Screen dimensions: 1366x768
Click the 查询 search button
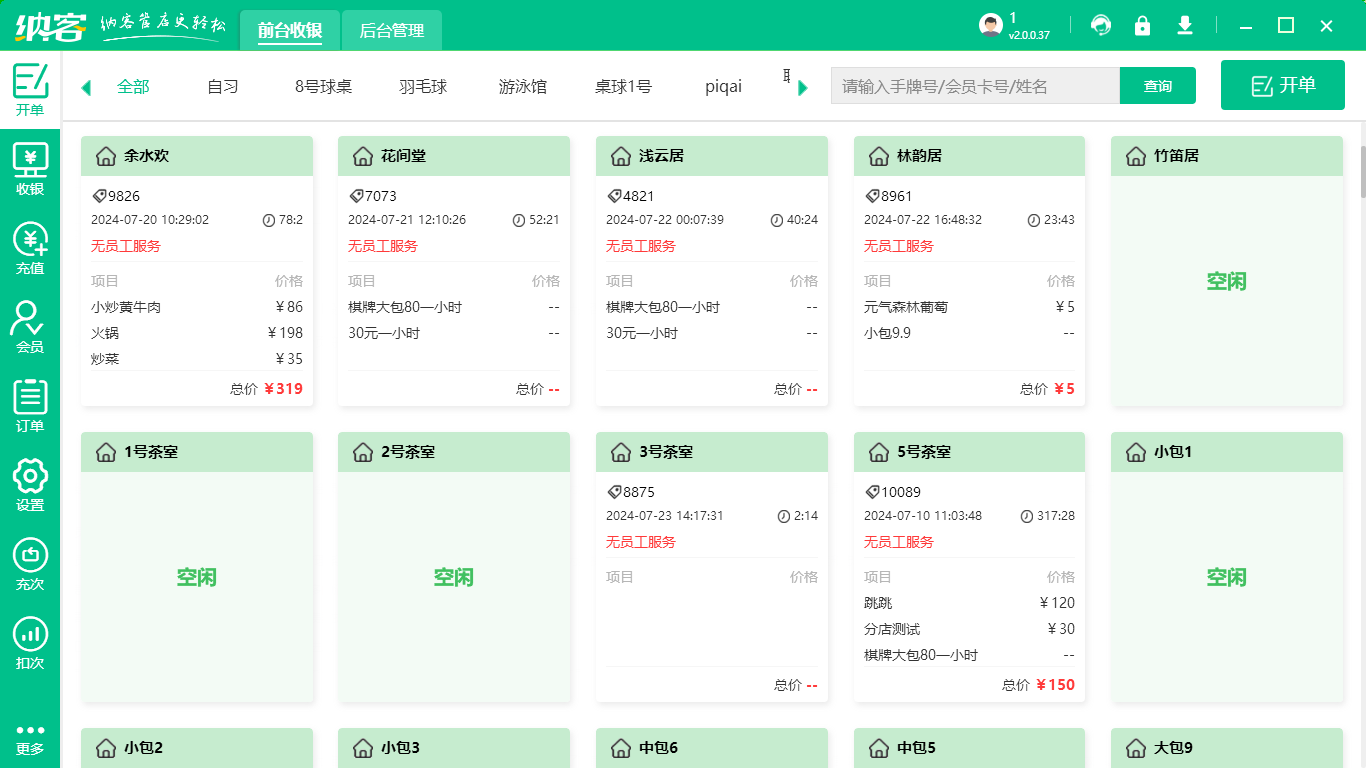tap(1157, 86)
